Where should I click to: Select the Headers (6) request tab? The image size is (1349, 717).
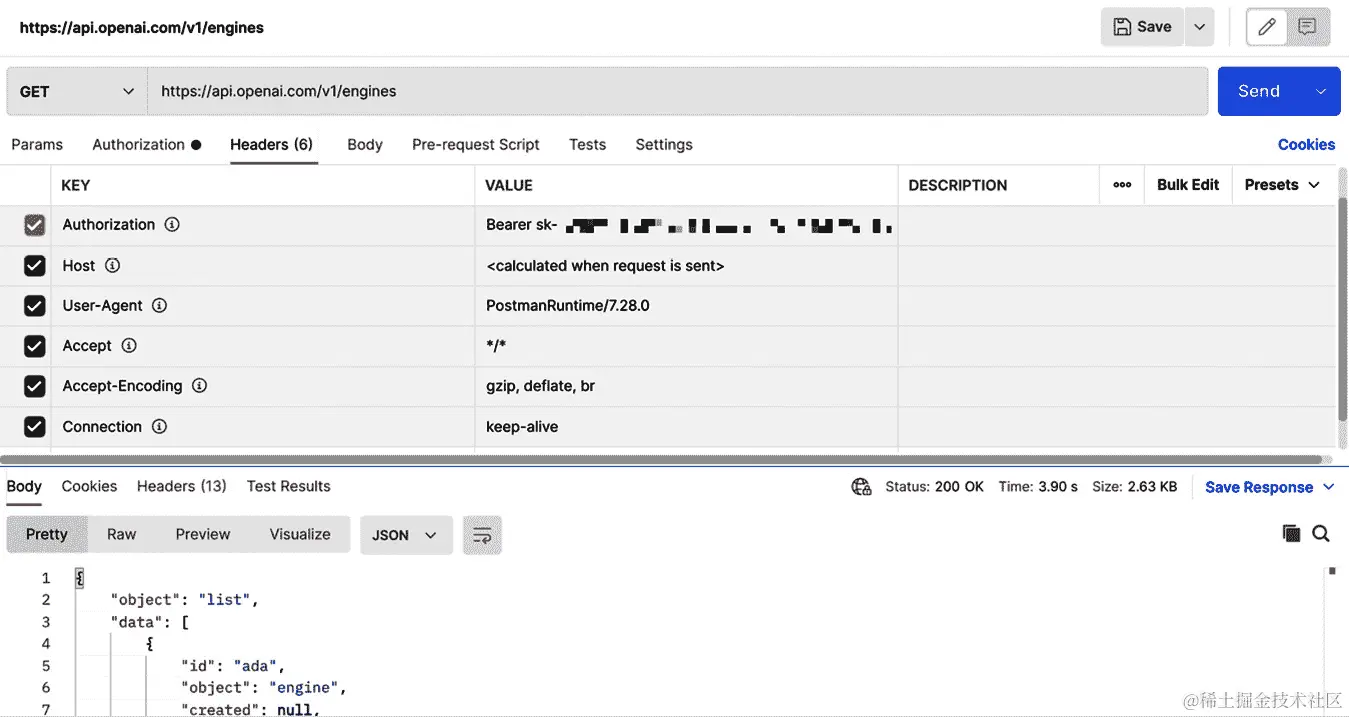click(x=271, y=144)
